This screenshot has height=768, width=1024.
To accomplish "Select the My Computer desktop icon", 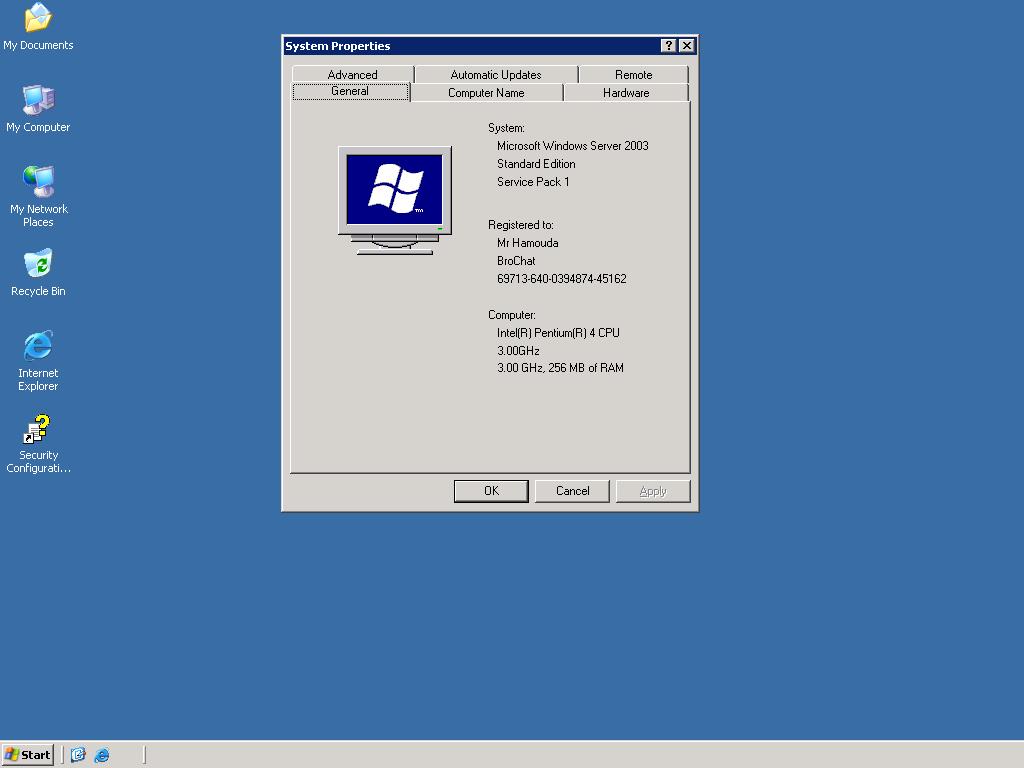I will [x=38, y=100].
